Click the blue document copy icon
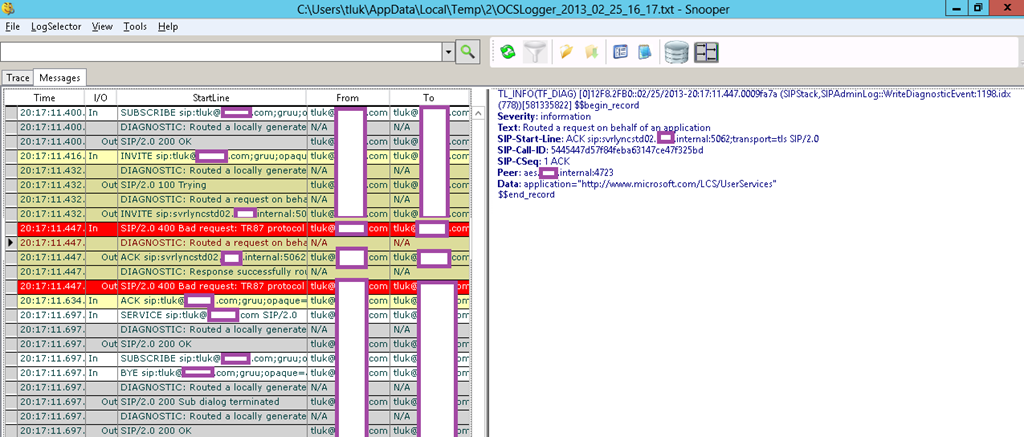Screen dimensions: 1024x437 [x=645, y=52]
